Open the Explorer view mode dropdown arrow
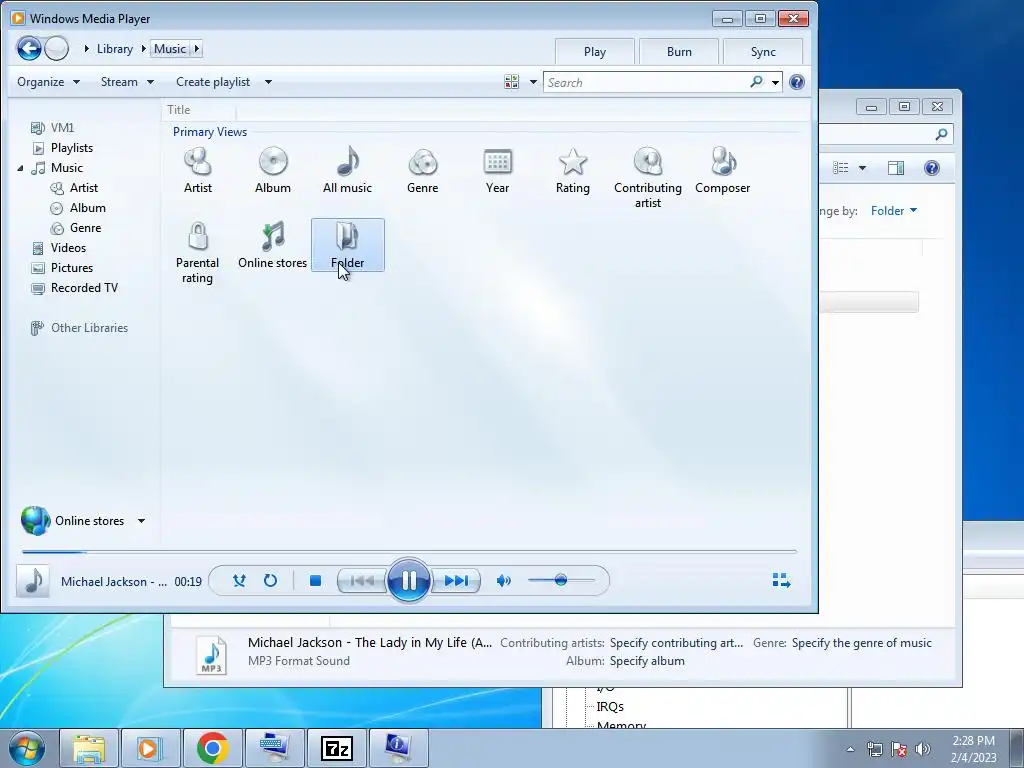Screen dimensions: 1024x768 pos(862,168)
